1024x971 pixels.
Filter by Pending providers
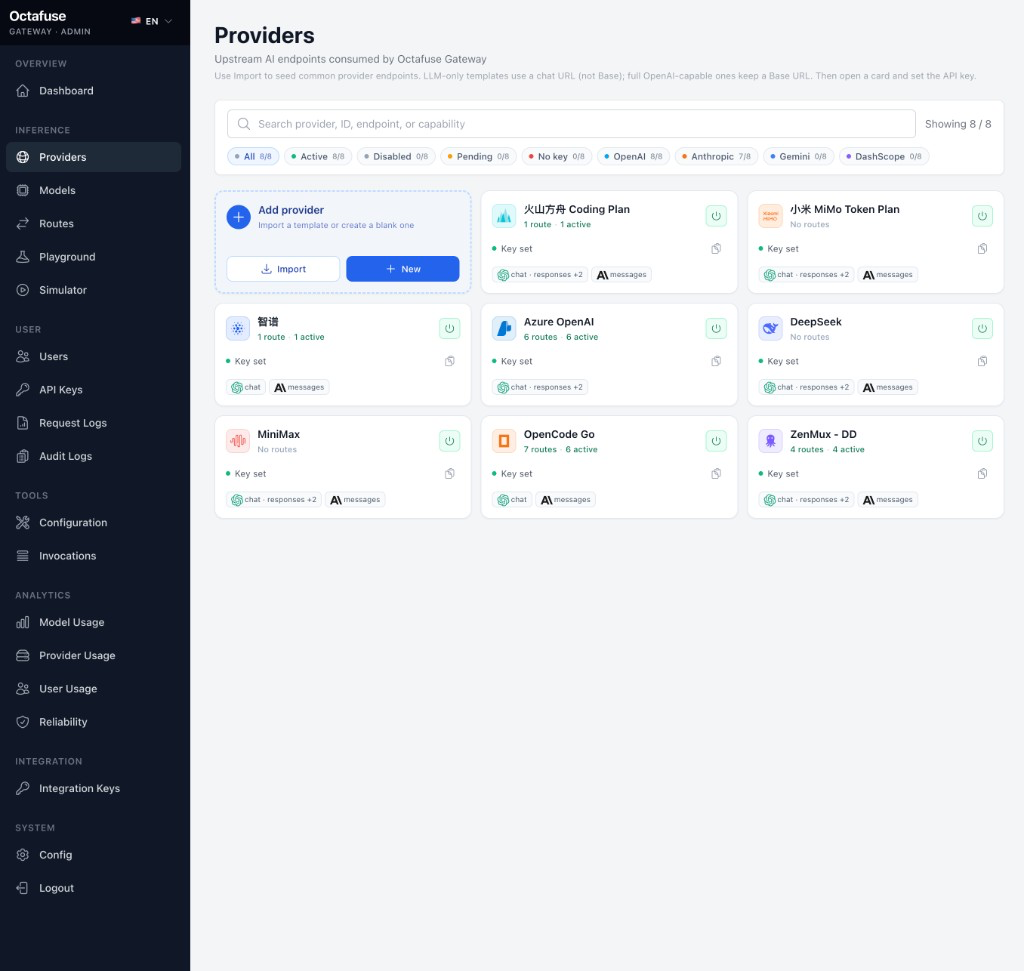click(478, 157)
